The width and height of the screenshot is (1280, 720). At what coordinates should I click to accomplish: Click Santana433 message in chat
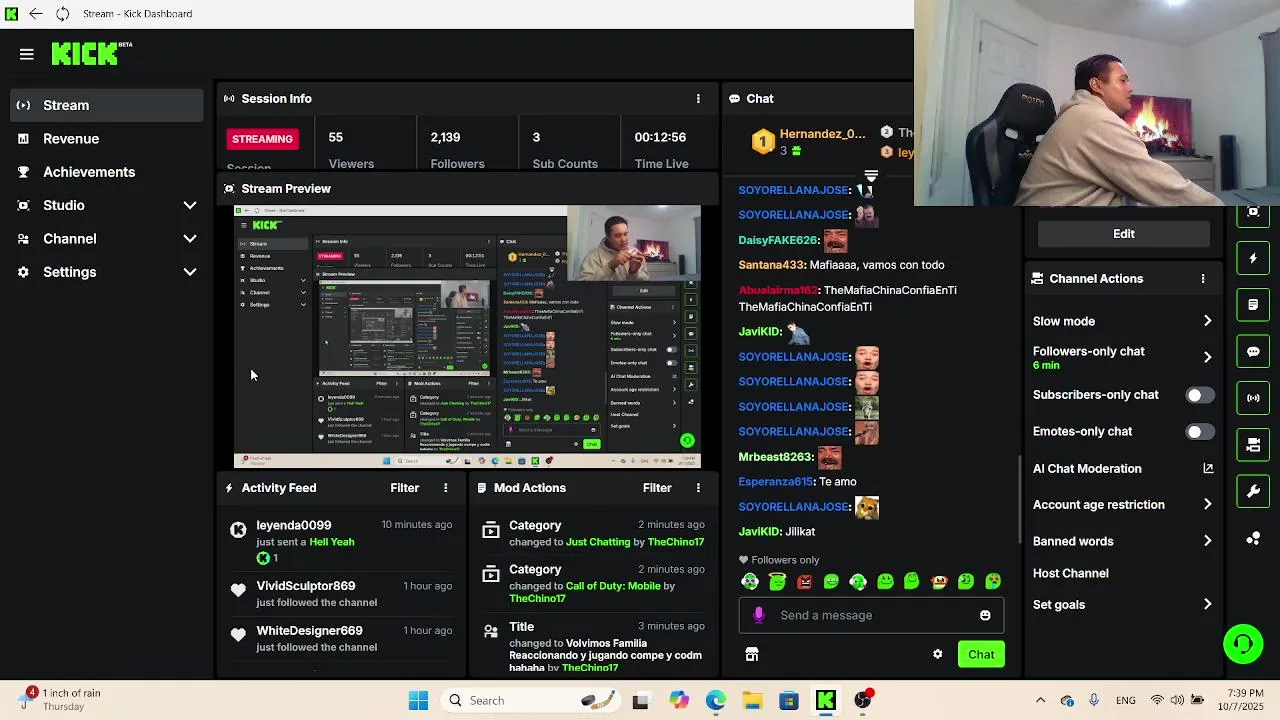[x=841, y=265]
